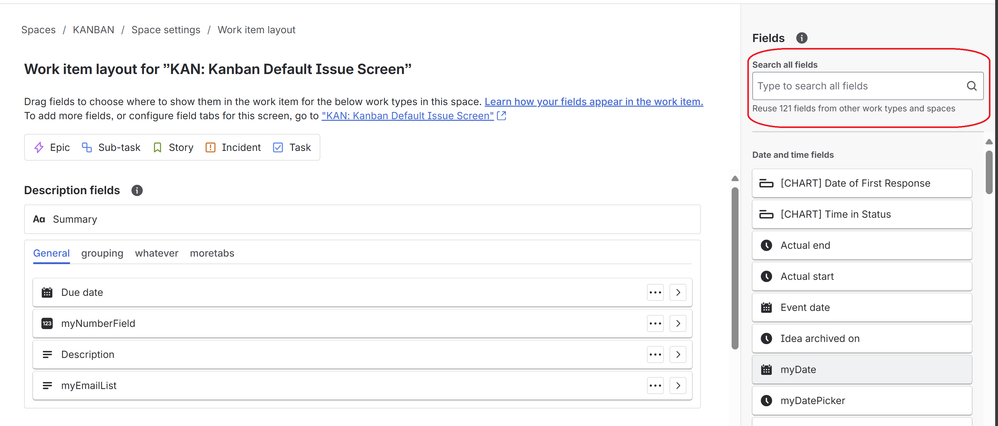The height and width of the screenshot is (426, 998).
Task: Click the Epic work type icon
Action: pyautogui.click(x=39, y=147)
